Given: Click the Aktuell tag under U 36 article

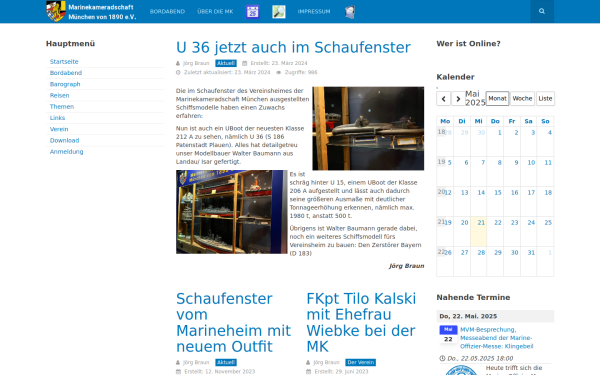Looking at the screenshot, I should (226, 63).
